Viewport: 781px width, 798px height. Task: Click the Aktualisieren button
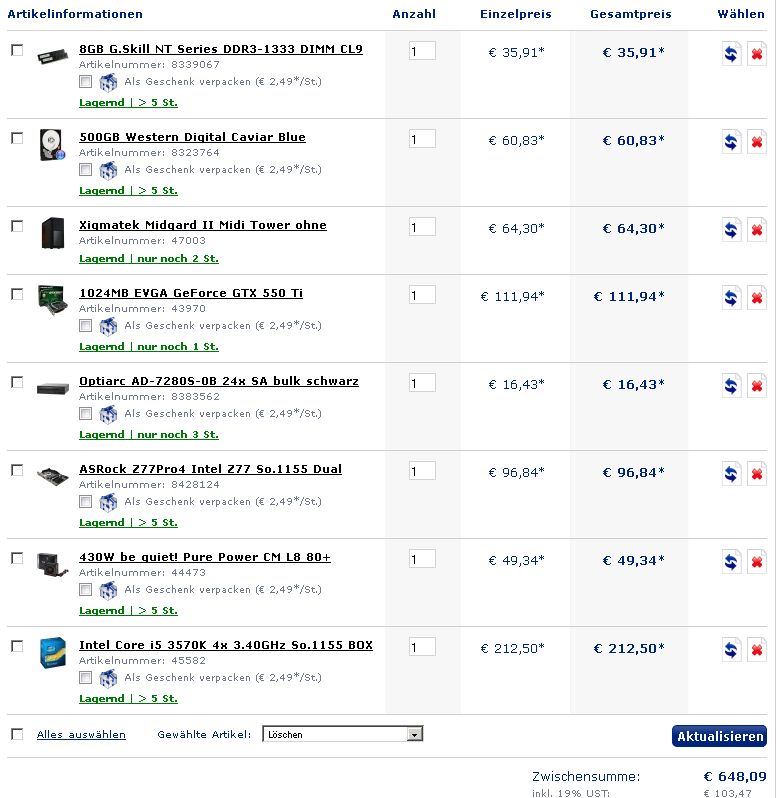pos(719,736)
